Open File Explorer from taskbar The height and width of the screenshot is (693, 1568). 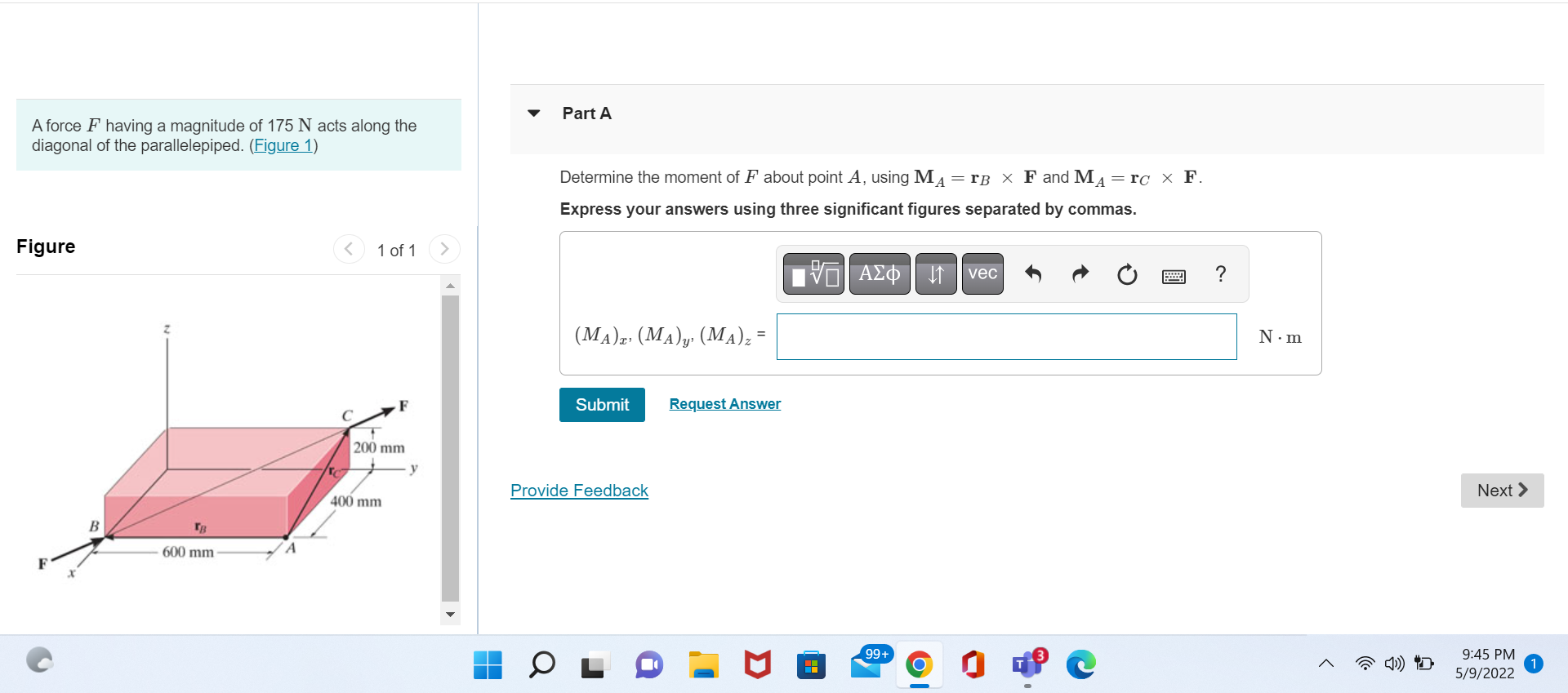pyautogui.click(x=703, y=664)
